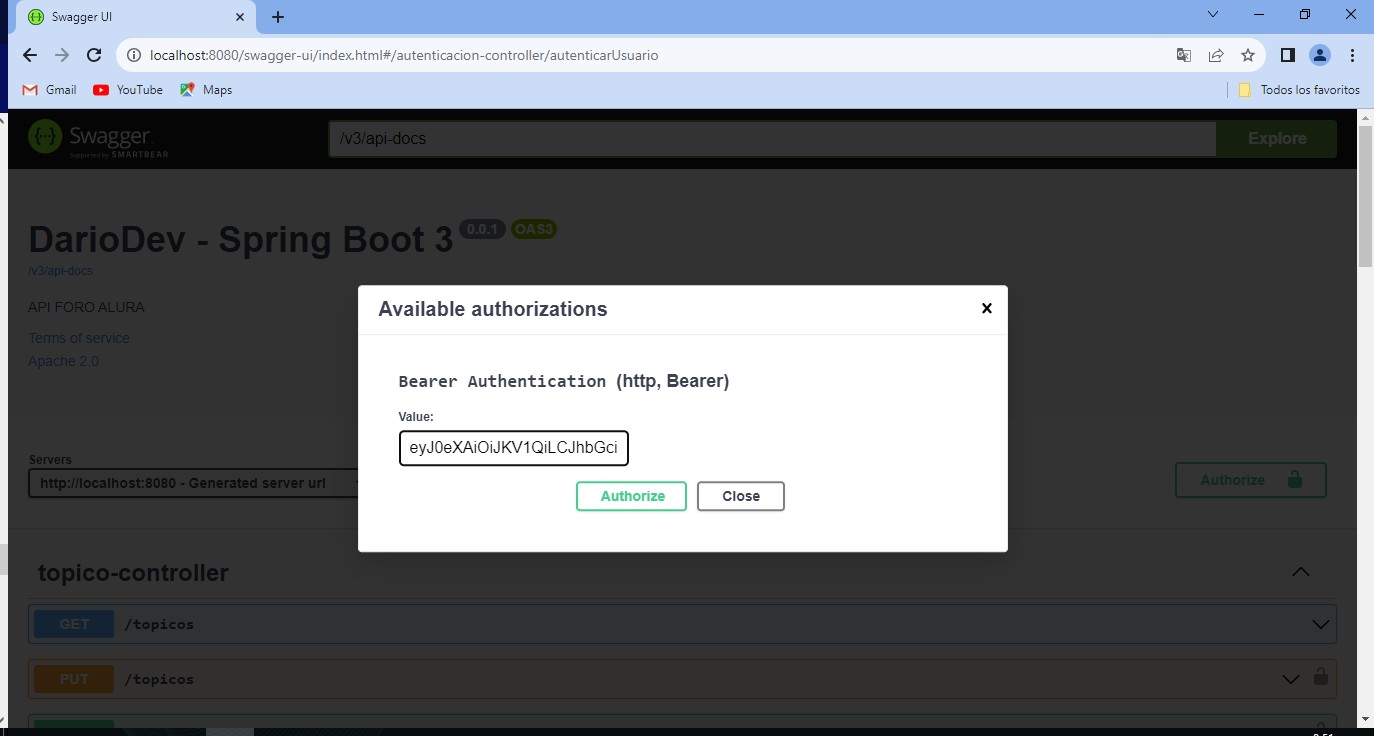Open Chrome profile avatar
This screenshot has height=736, width=1374.
point(1320,55)
